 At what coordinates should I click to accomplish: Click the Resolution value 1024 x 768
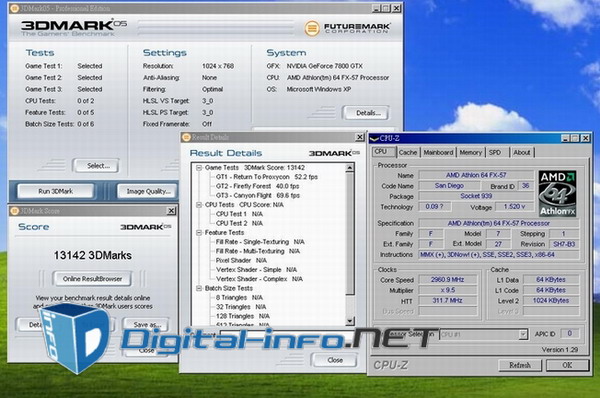pos(218,66)
